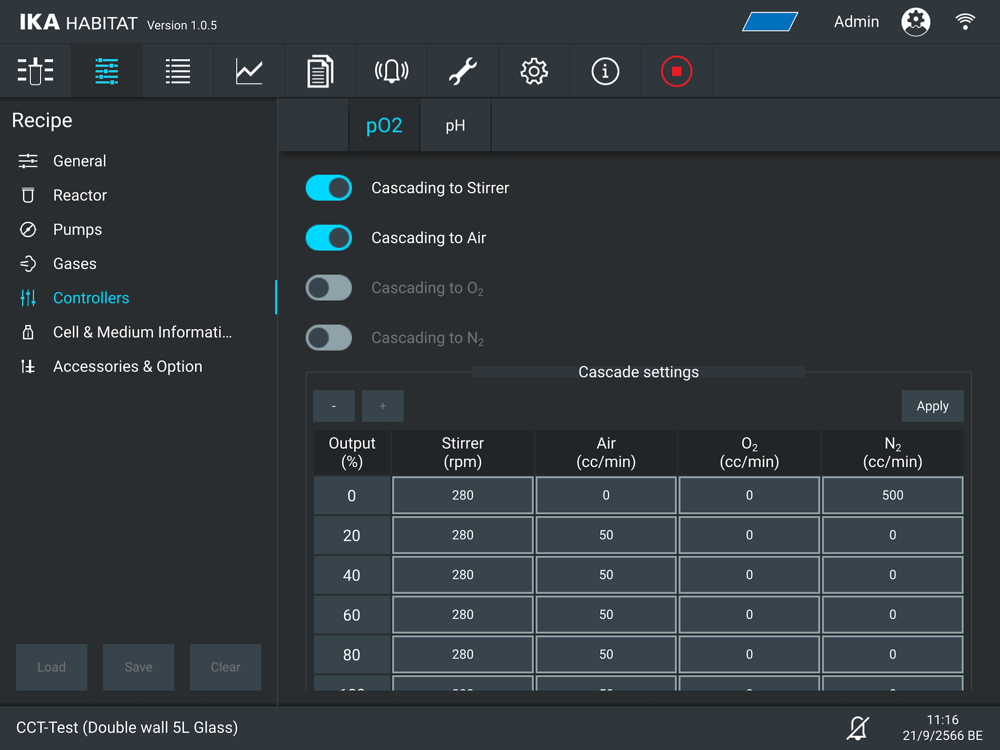
Task: Open the reactor overview icon in toolbar
Action: pyautogui.click(x=35, y=71)
